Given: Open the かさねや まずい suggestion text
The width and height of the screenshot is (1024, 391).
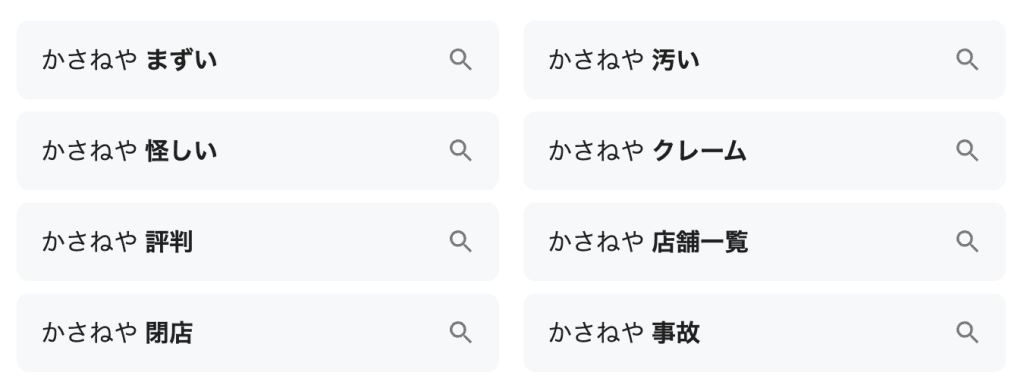Looking at the screenshot, I should pos(129,60).
